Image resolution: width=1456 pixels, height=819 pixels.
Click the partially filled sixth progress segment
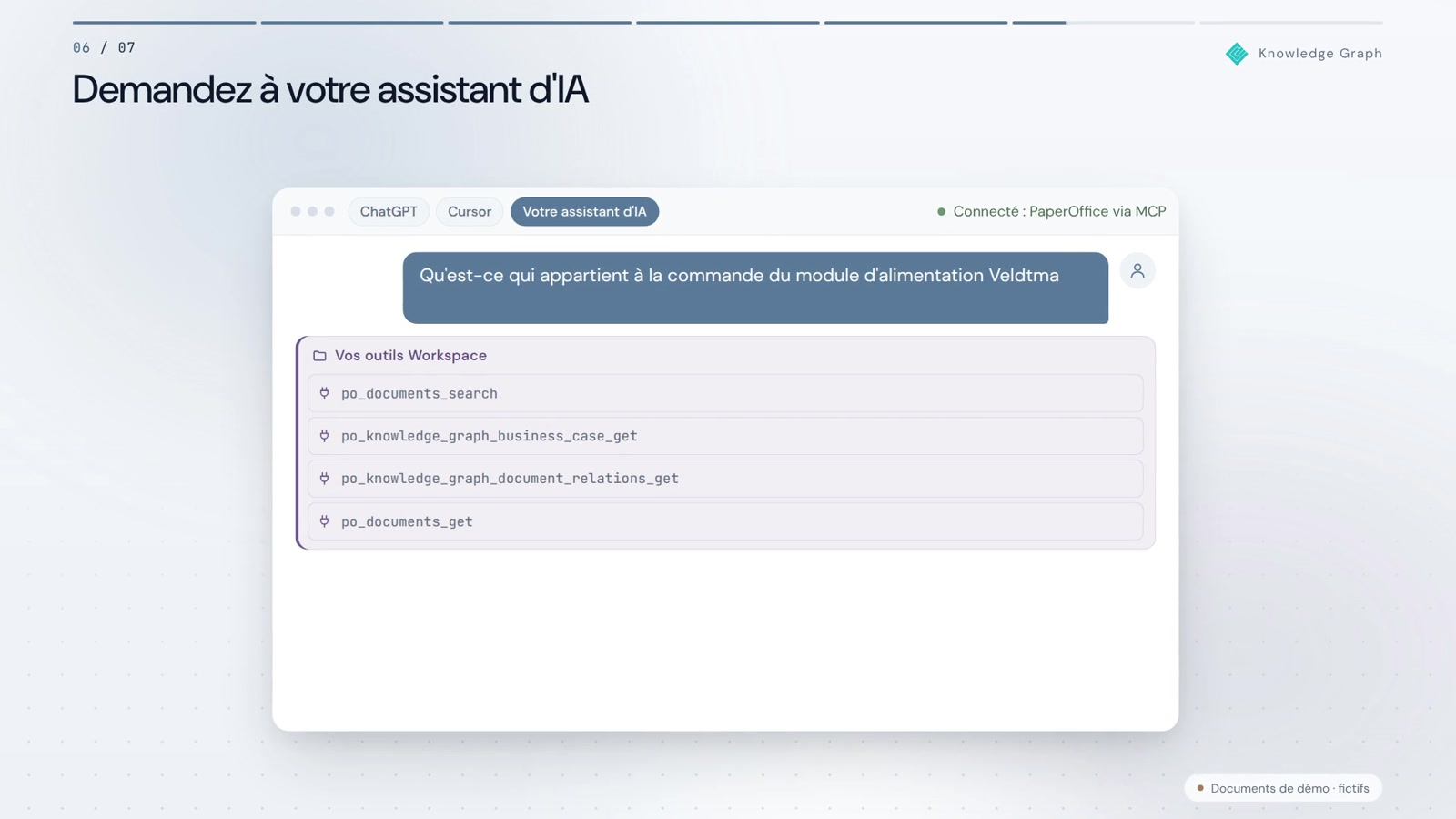coord(1103,22)
